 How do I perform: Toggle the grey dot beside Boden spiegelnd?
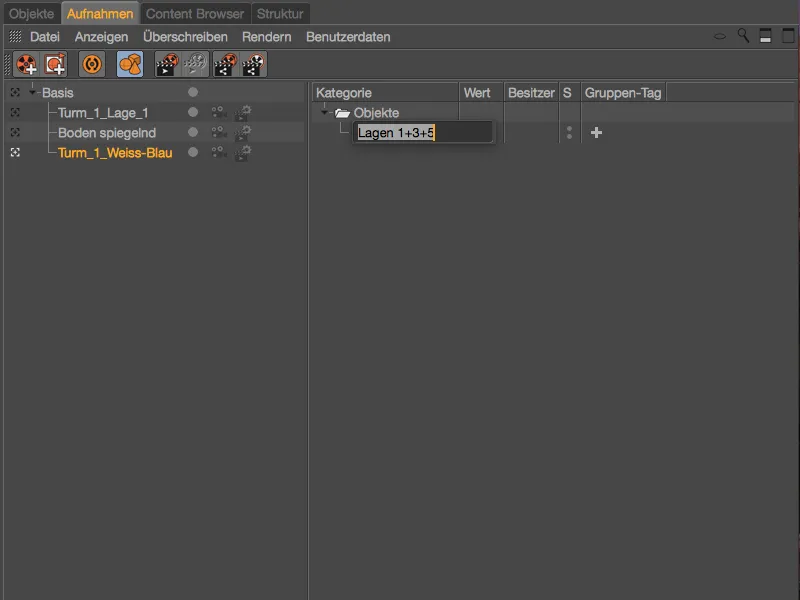(x=193, y=132)
